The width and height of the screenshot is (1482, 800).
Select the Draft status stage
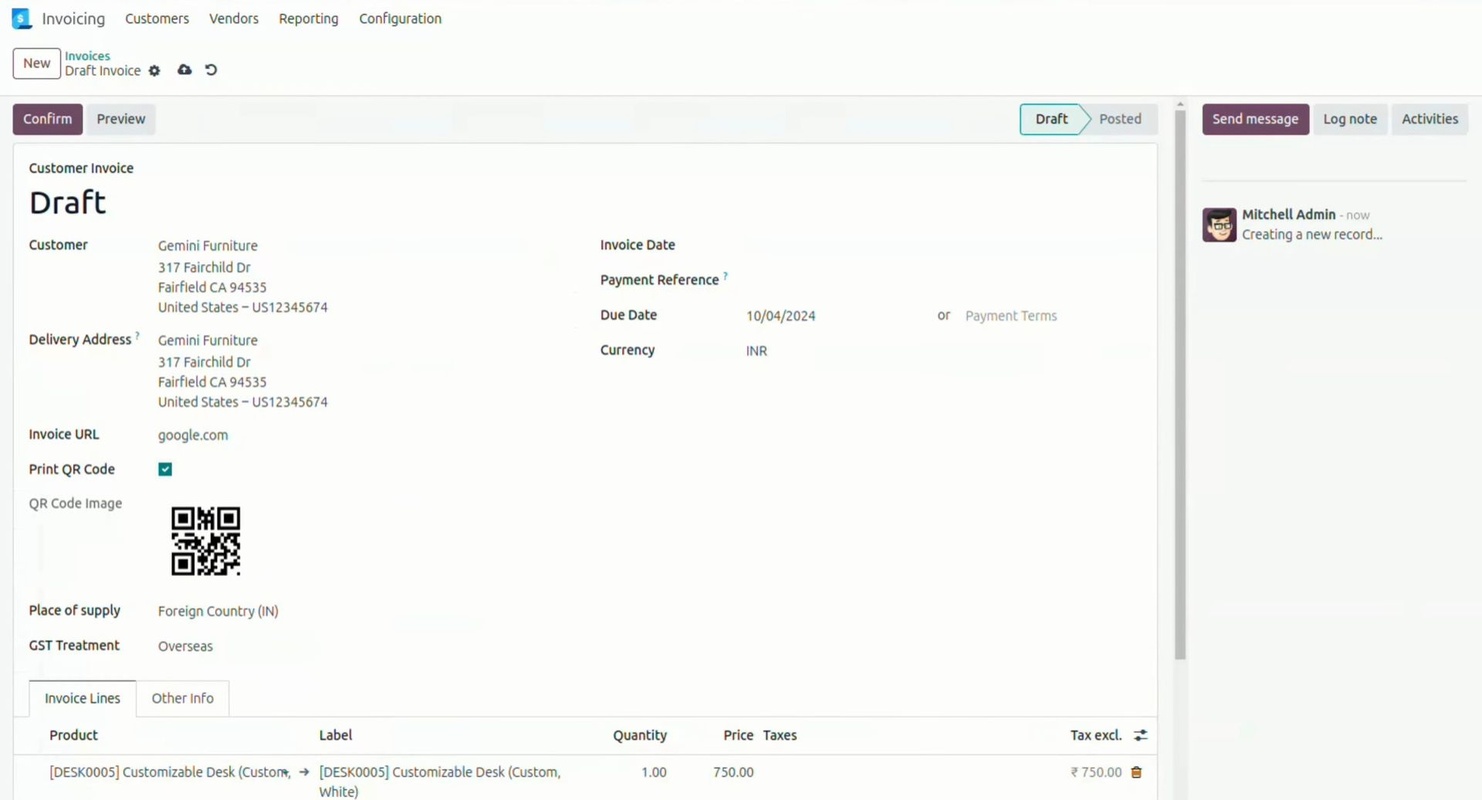(1050, 119)
